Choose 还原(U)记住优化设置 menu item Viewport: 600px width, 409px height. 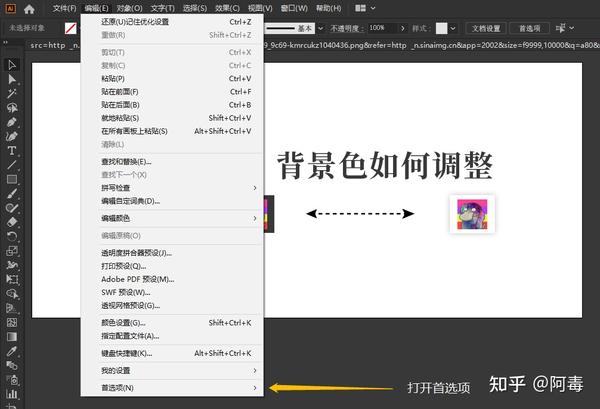coord(172,22)
